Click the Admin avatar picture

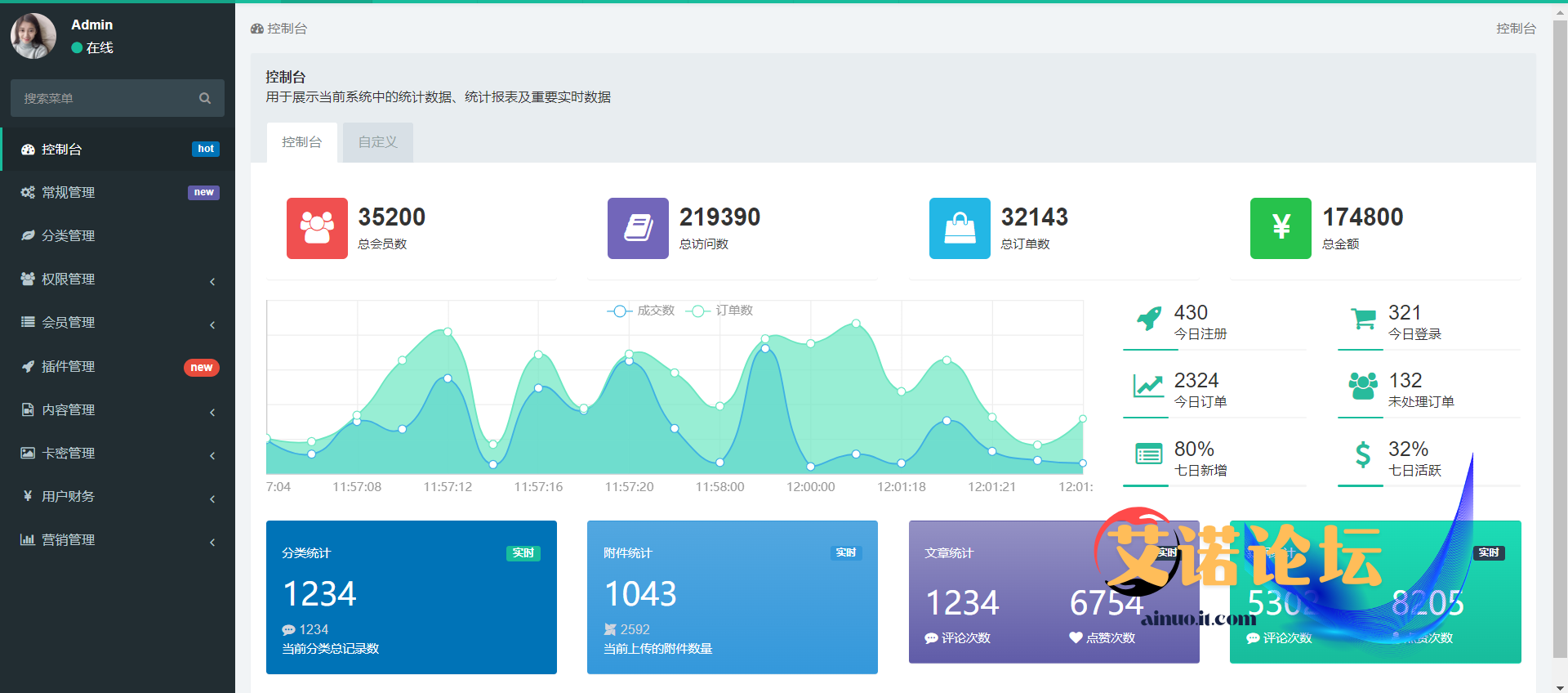[33, 36]
